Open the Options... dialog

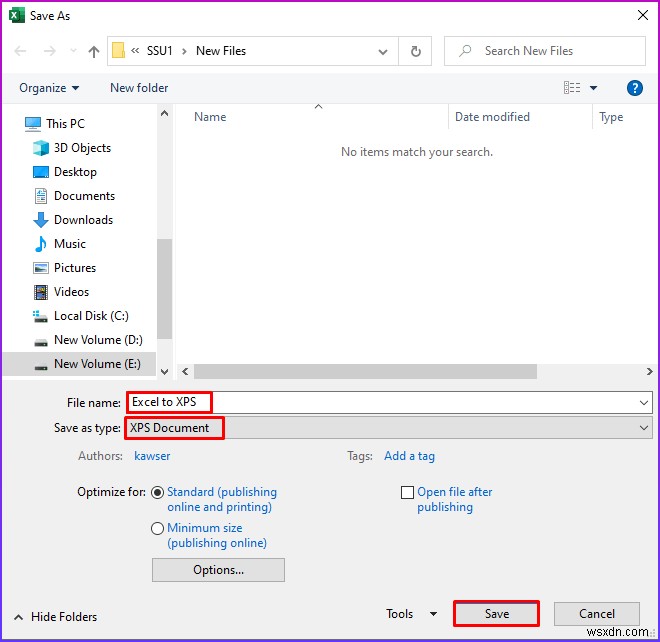(x=218, y=570)
